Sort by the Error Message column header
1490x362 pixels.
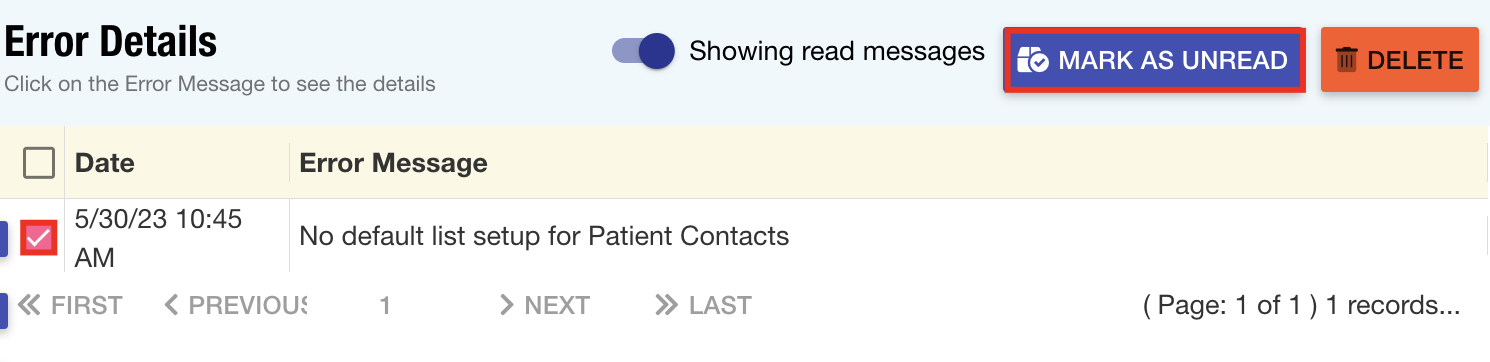coord(394,163)
